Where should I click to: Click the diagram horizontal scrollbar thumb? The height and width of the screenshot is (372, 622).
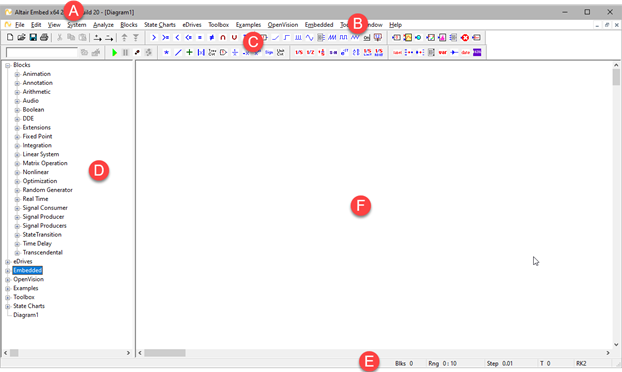pos(165,353)
